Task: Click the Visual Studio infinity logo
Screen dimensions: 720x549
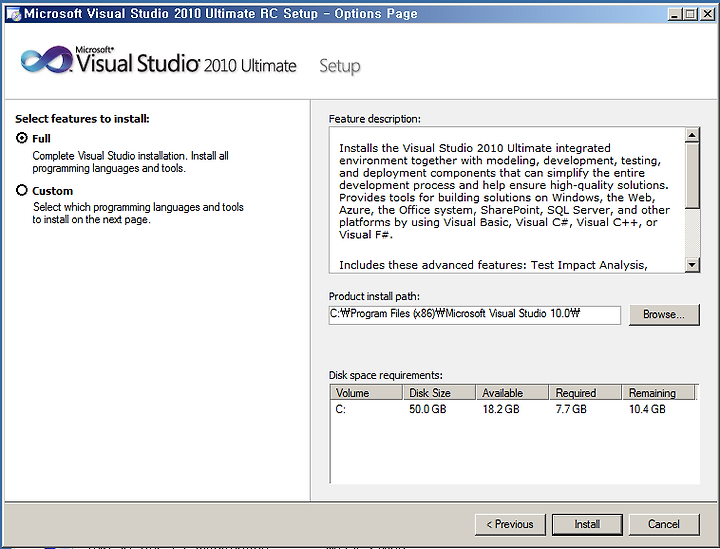Action: pyautogui.click(x=46, y=60)
